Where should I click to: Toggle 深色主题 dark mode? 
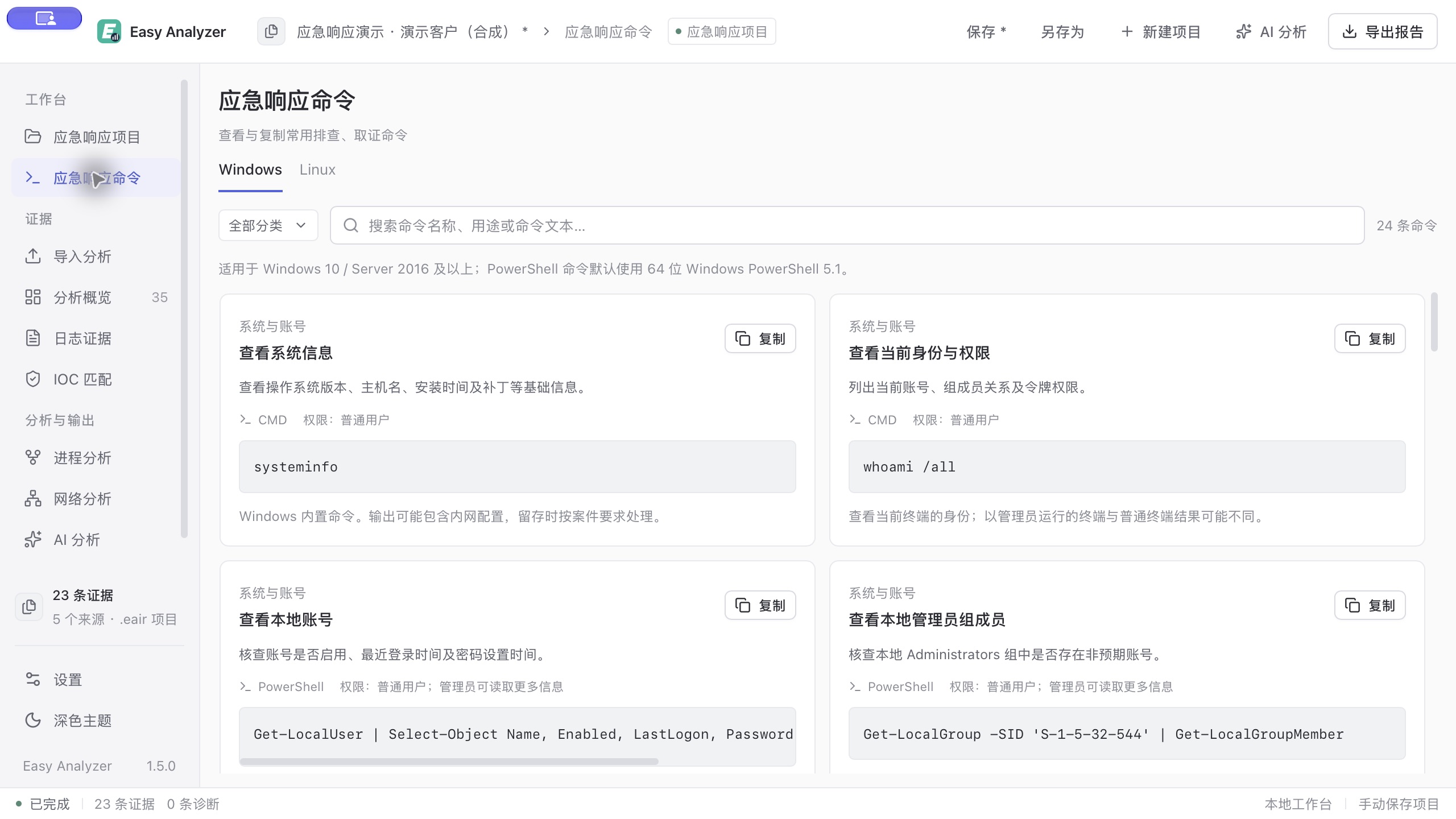(x=96, y=721)
